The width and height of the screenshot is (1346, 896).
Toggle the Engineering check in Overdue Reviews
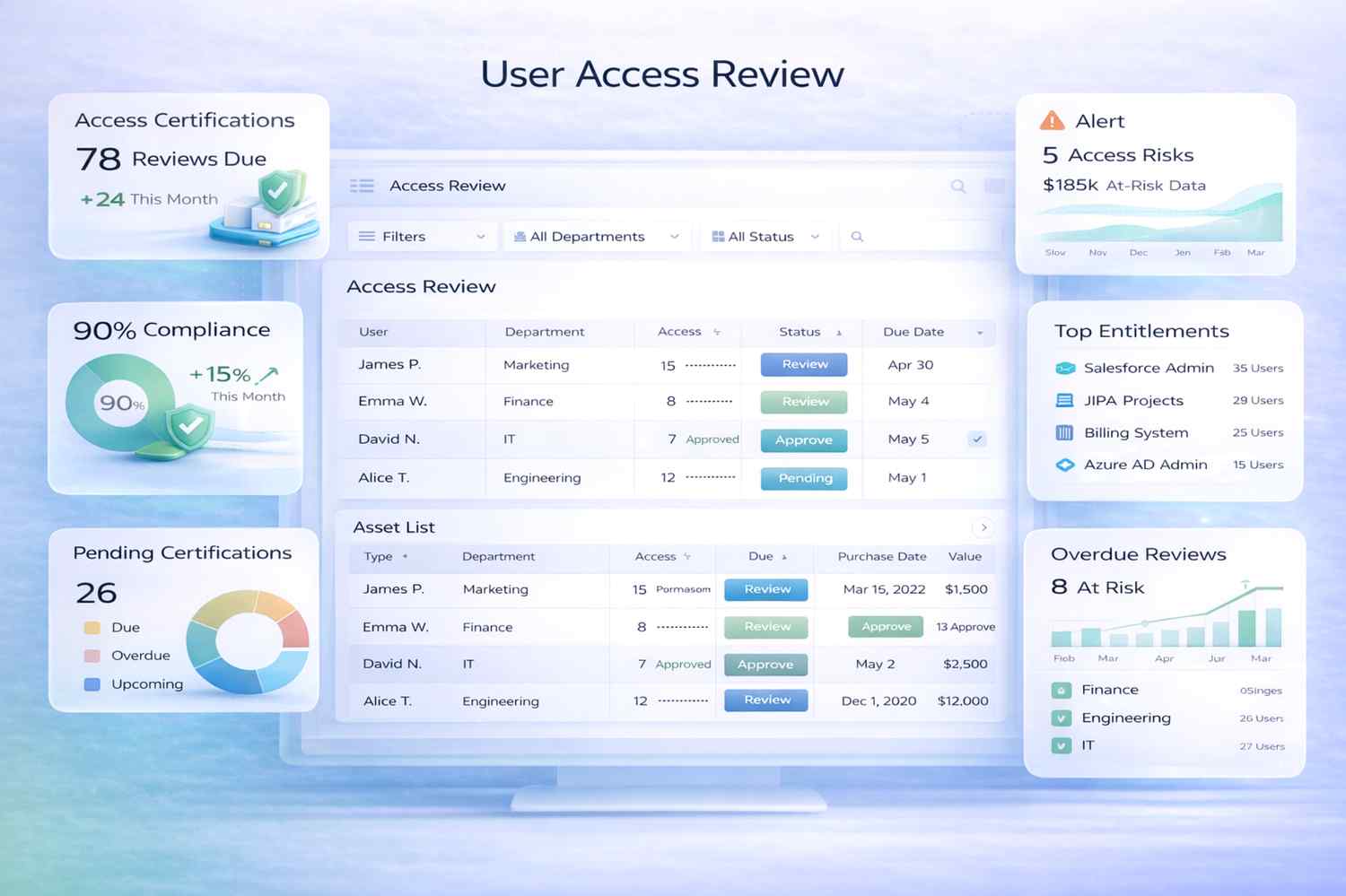tap(1062, 718)
